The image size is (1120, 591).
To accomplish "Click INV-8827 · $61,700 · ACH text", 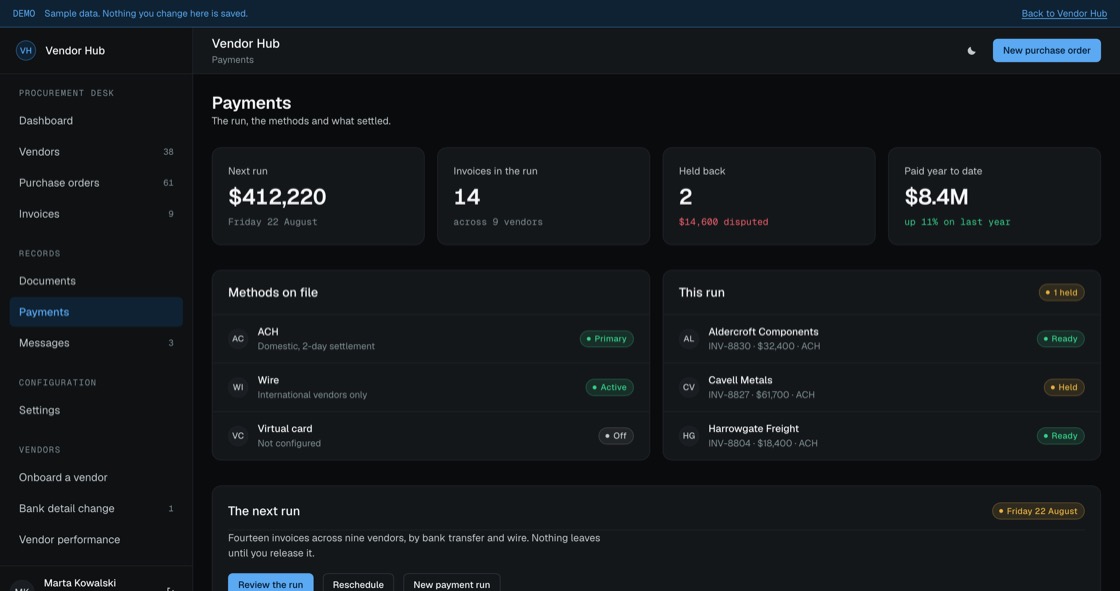I will coord(761,394).
